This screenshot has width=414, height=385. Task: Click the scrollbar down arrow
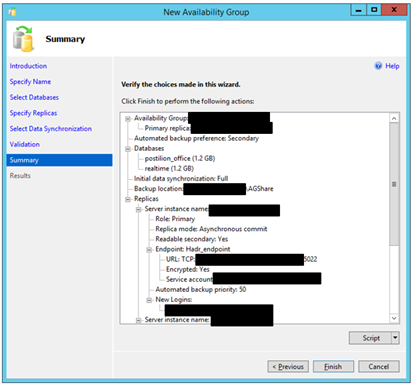coord(394,318)
